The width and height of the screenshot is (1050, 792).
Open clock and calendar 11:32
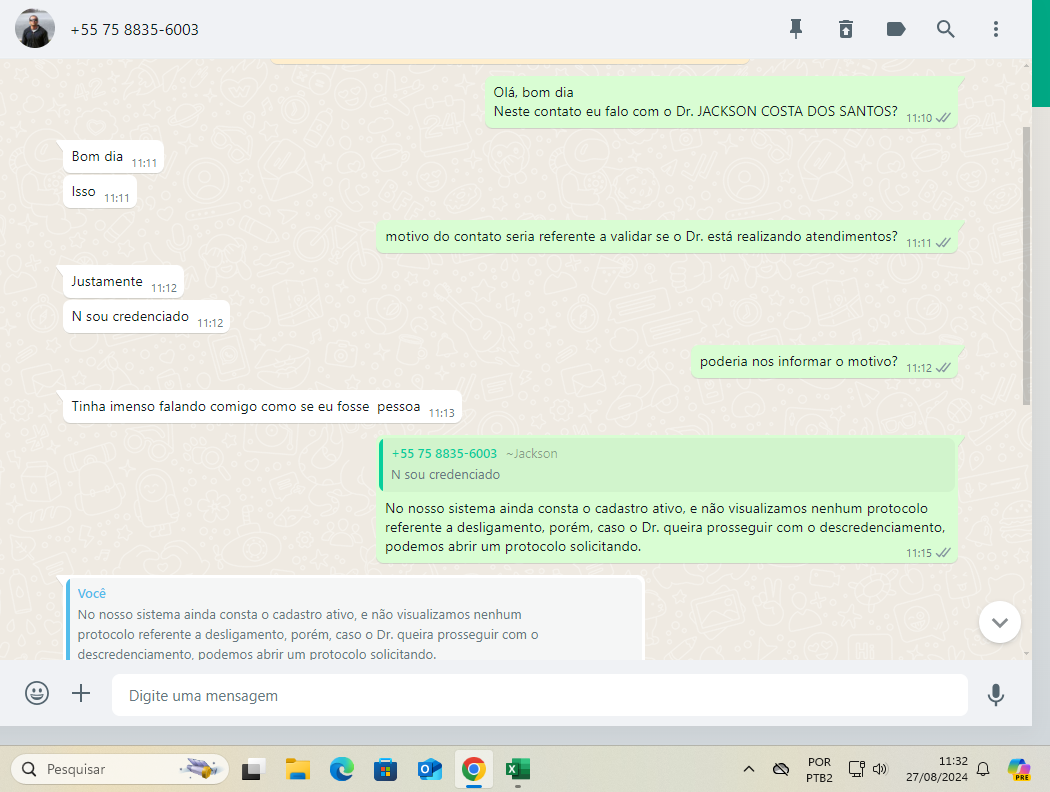coord(937,769)
